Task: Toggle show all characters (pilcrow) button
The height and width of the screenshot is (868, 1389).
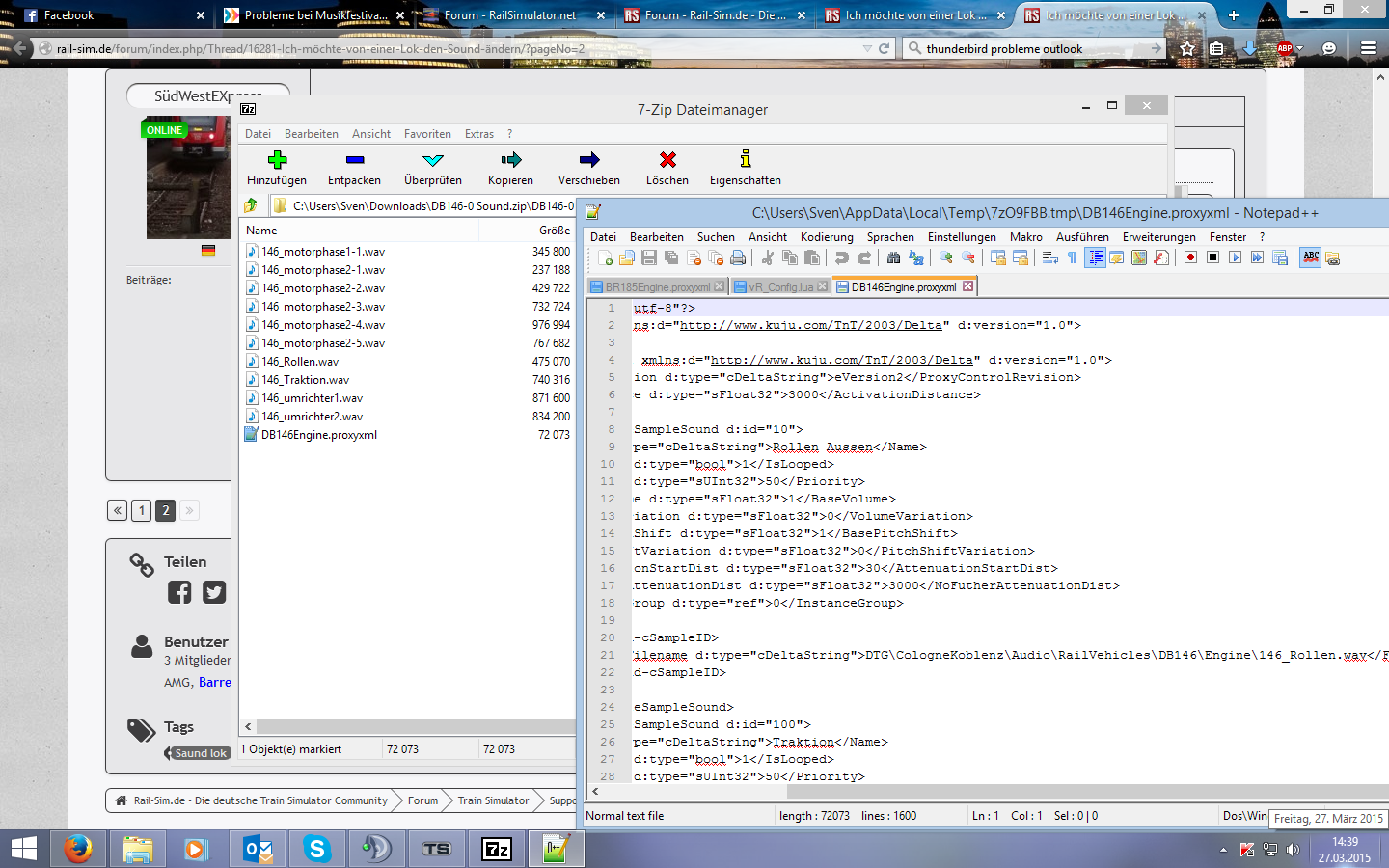Action: (1072, 258)
